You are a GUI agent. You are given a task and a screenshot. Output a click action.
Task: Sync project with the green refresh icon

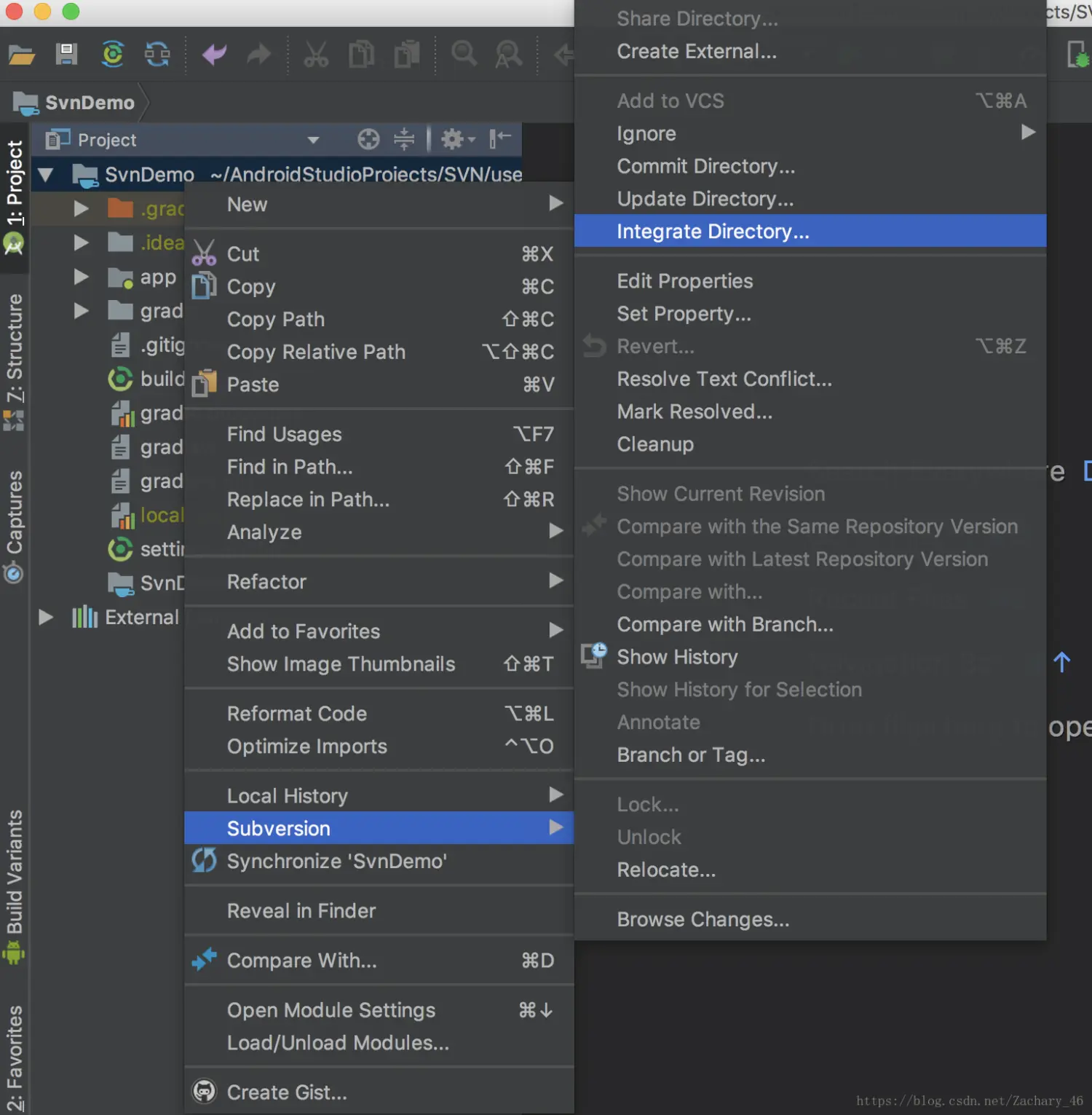pos(113,55)
